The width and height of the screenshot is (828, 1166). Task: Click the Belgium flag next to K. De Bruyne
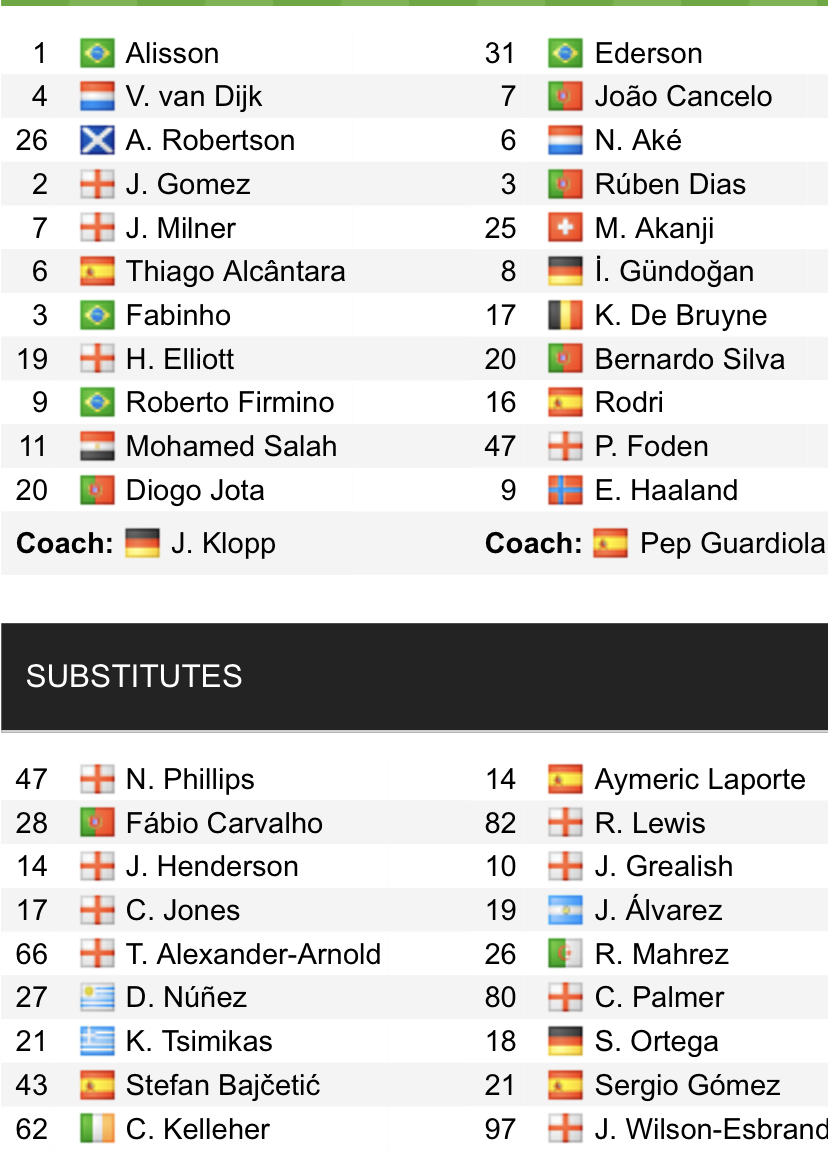pyautogui.click(x=565, y=315)
